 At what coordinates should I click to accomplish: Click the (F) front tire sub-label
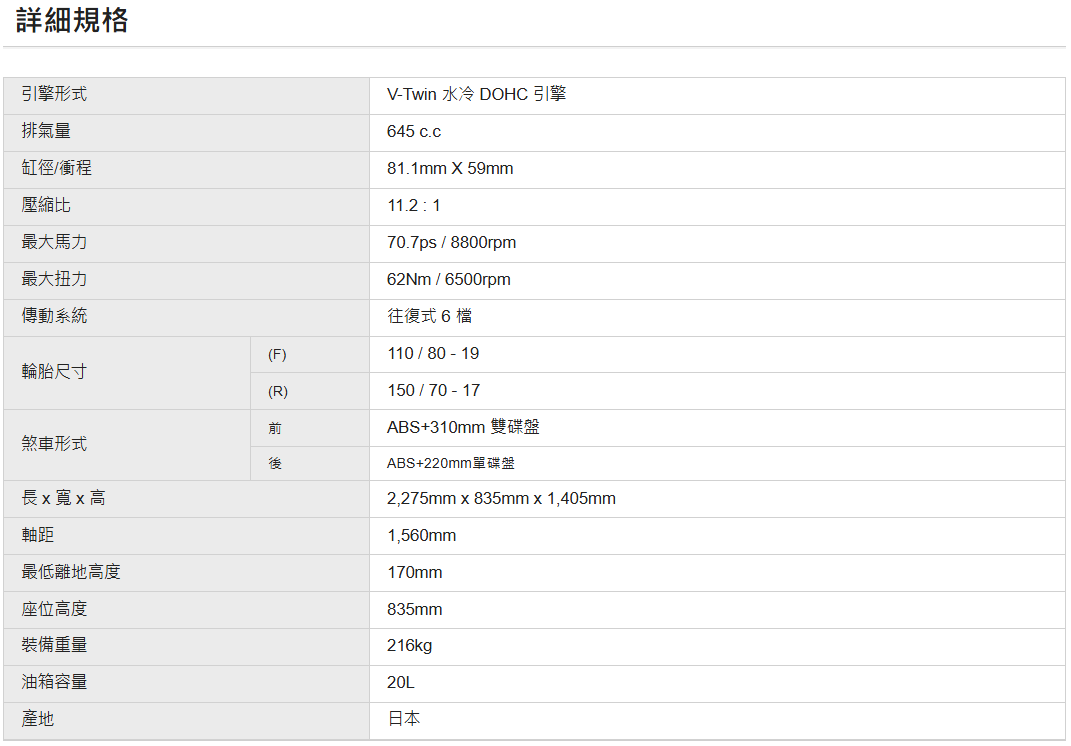pyautogui.click(x=277, y=354)
